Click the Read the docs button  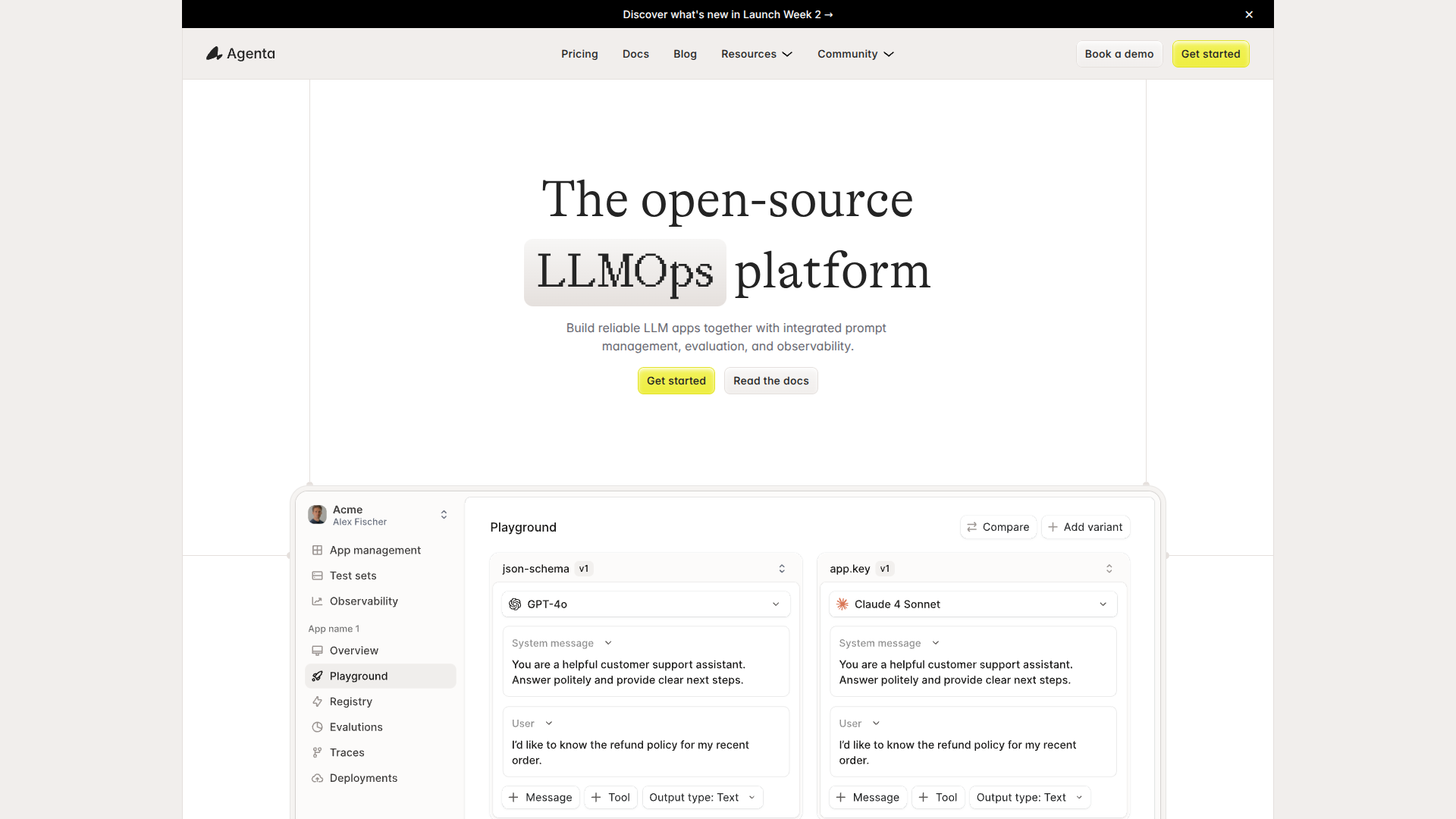pos(770,381)
